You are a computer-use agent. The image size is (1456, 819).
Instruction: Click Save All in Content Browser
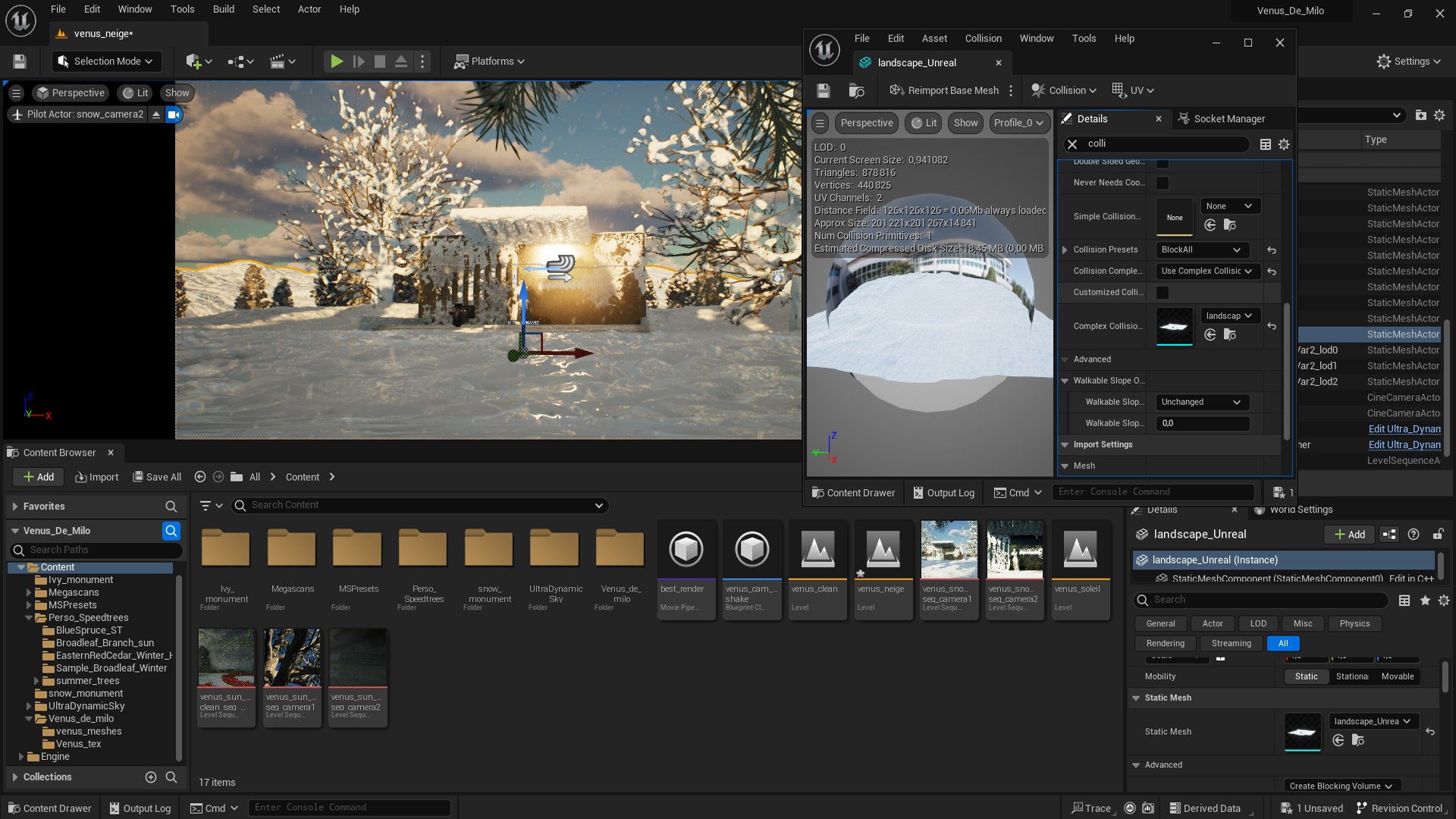tap(157, 477)
